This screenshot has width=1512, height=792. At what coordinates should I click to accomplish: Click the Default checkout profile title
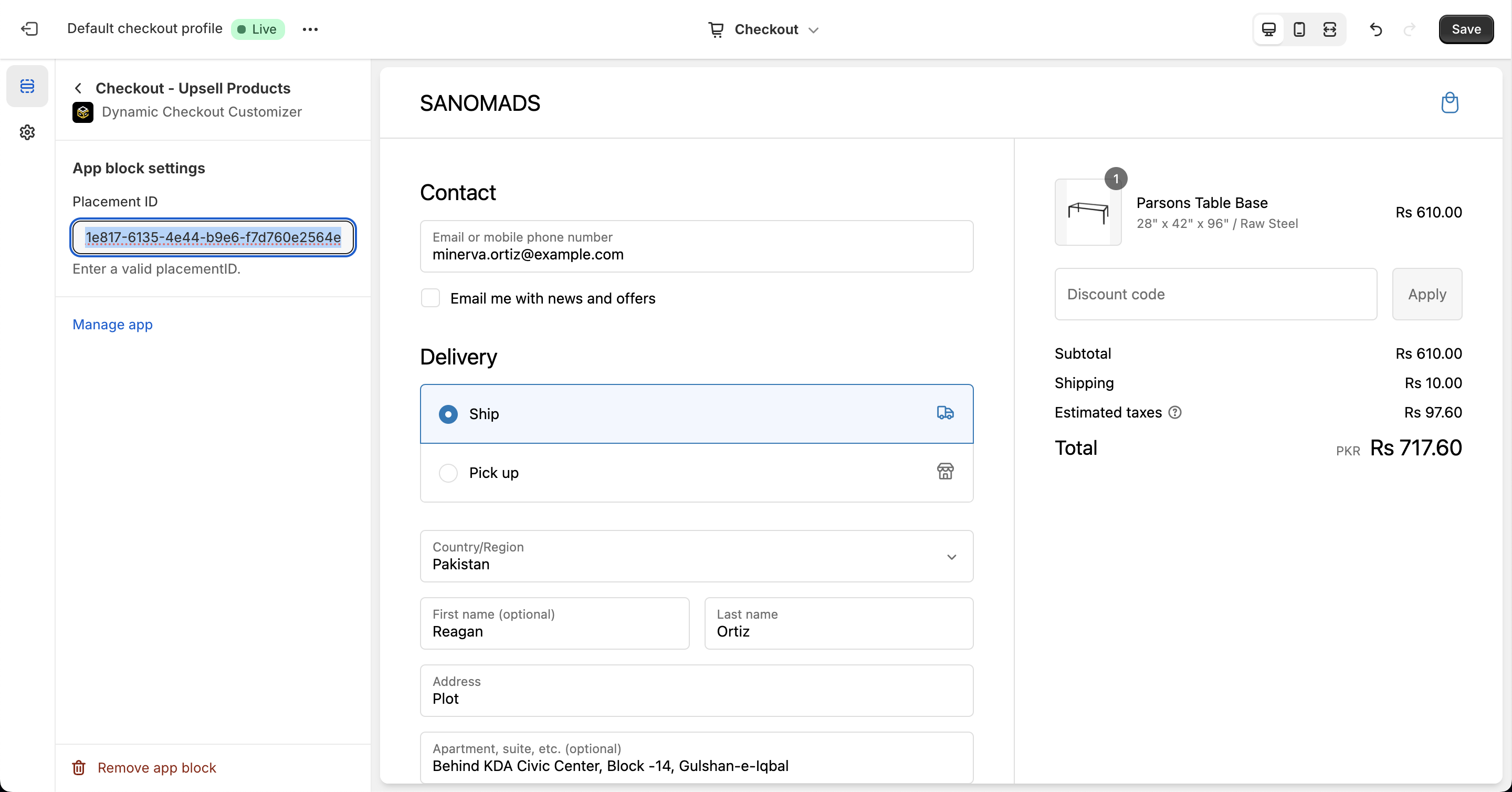click(145, 29)
